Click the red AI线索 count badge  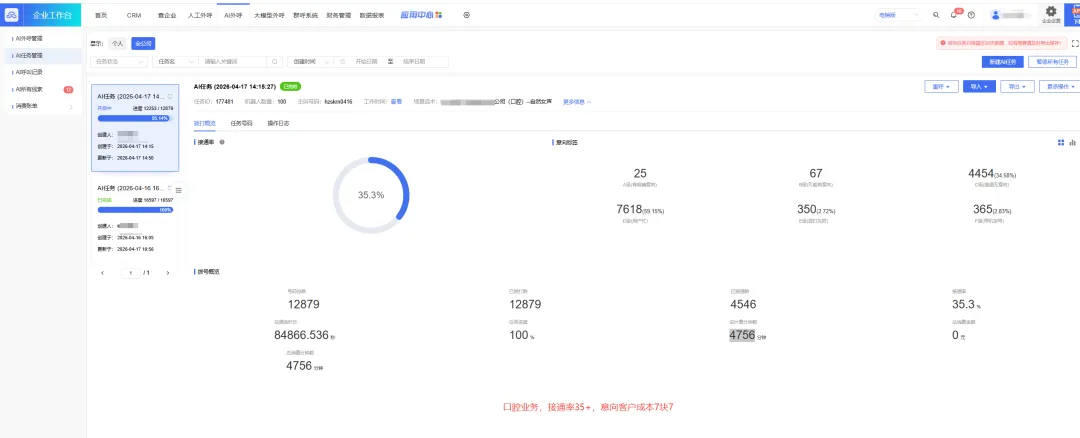pos(68,90)
